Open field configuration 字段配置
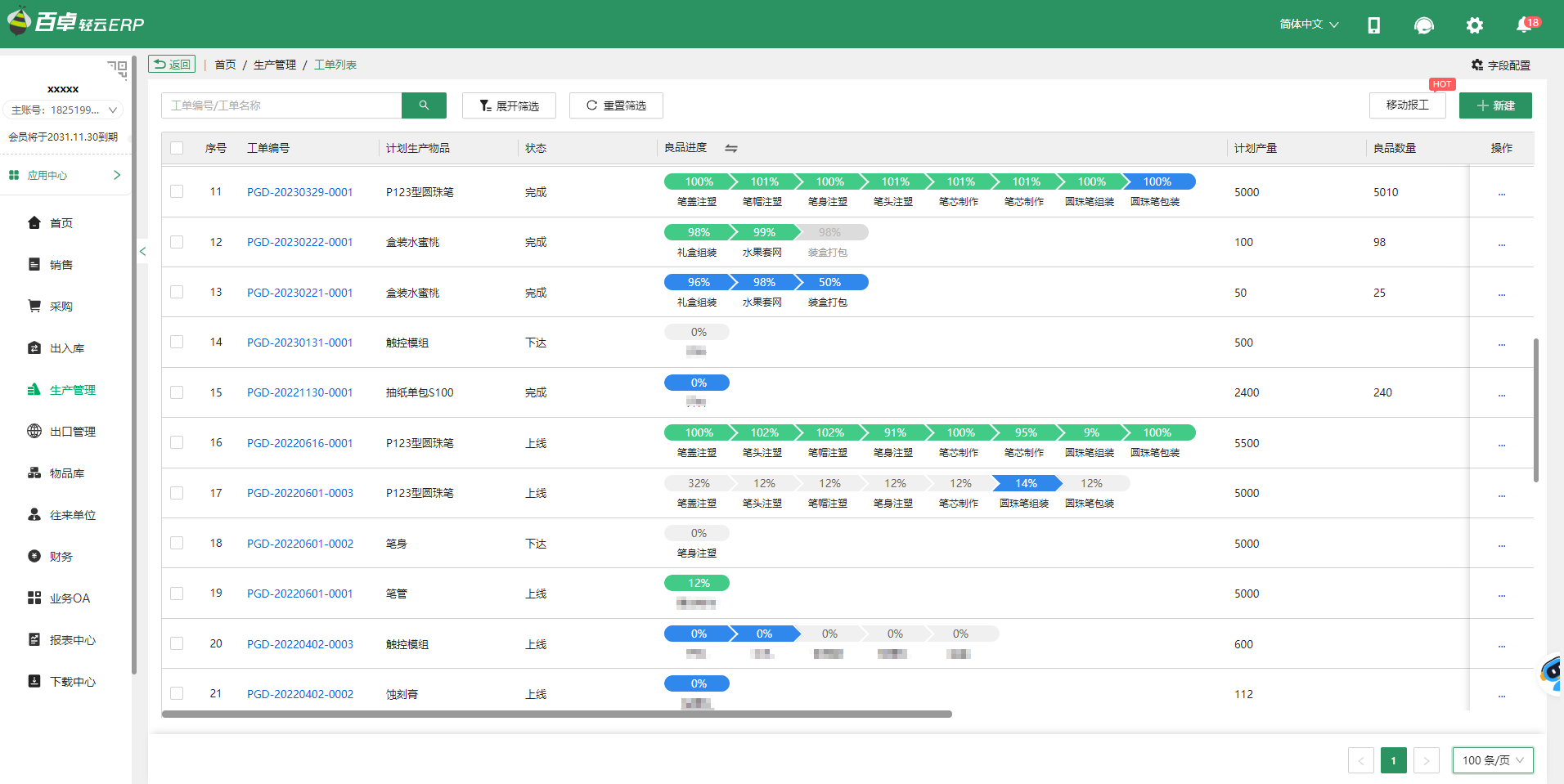The image size is (1564, 784). (x=1500, y=65)
